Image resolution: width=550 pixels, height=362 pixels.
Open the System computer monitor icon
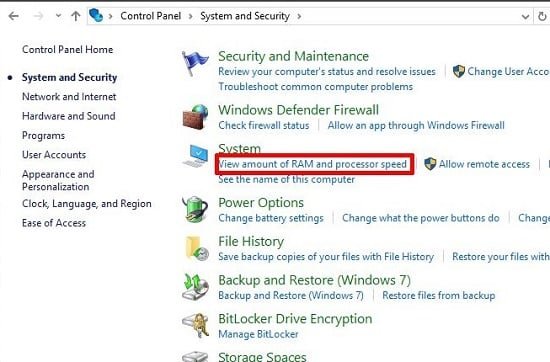[x=196, y=156]
